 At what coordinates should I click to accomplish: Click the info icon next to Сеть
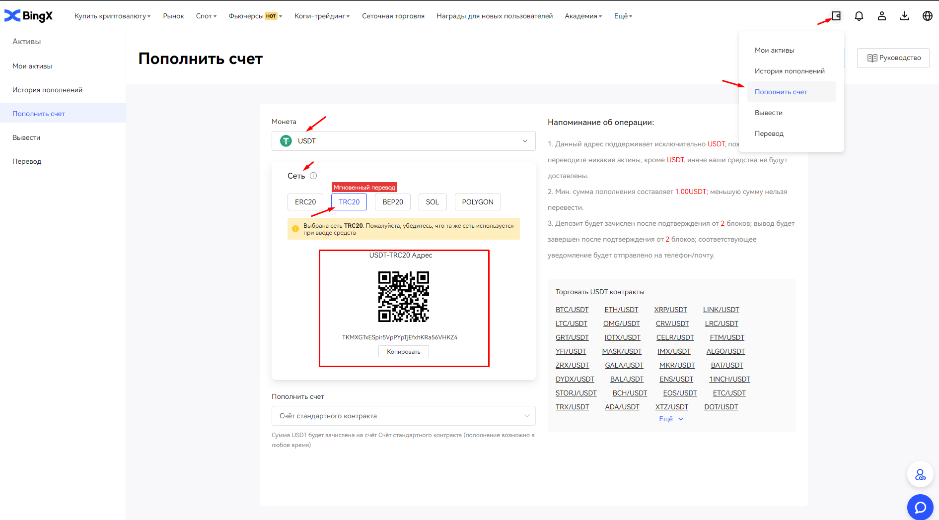[313, 176]
